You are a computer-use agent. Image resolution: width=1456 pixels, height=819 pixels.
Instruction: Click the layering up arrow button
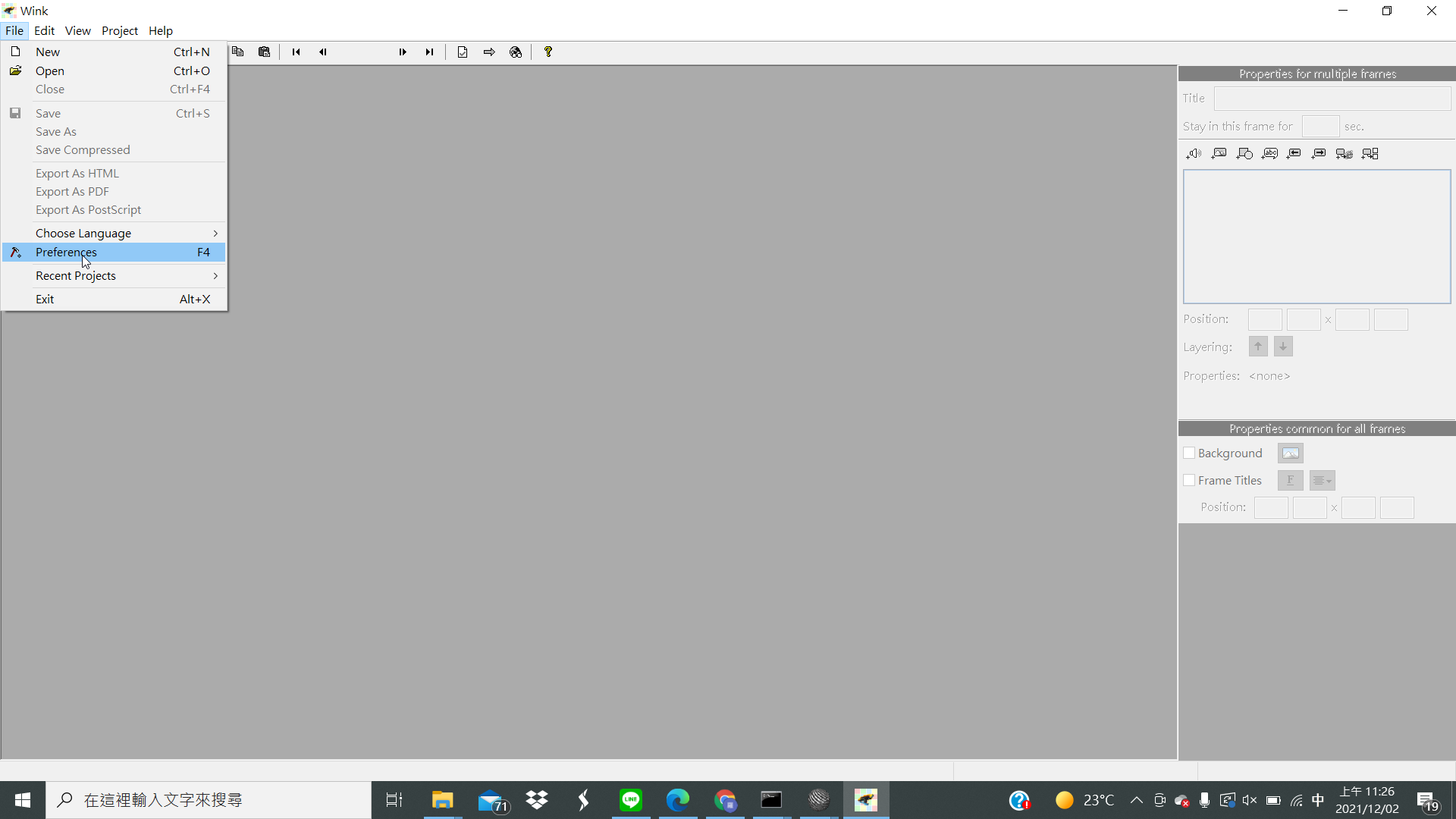click(1258, 347)
